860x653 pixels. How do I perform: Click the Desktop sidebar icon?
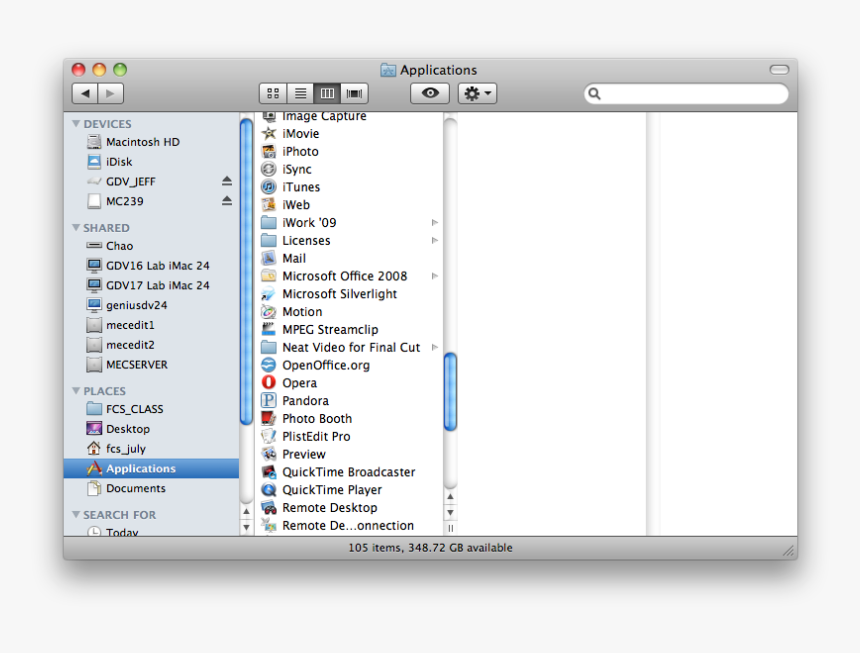pyautogui.click(x=94, y=429)
